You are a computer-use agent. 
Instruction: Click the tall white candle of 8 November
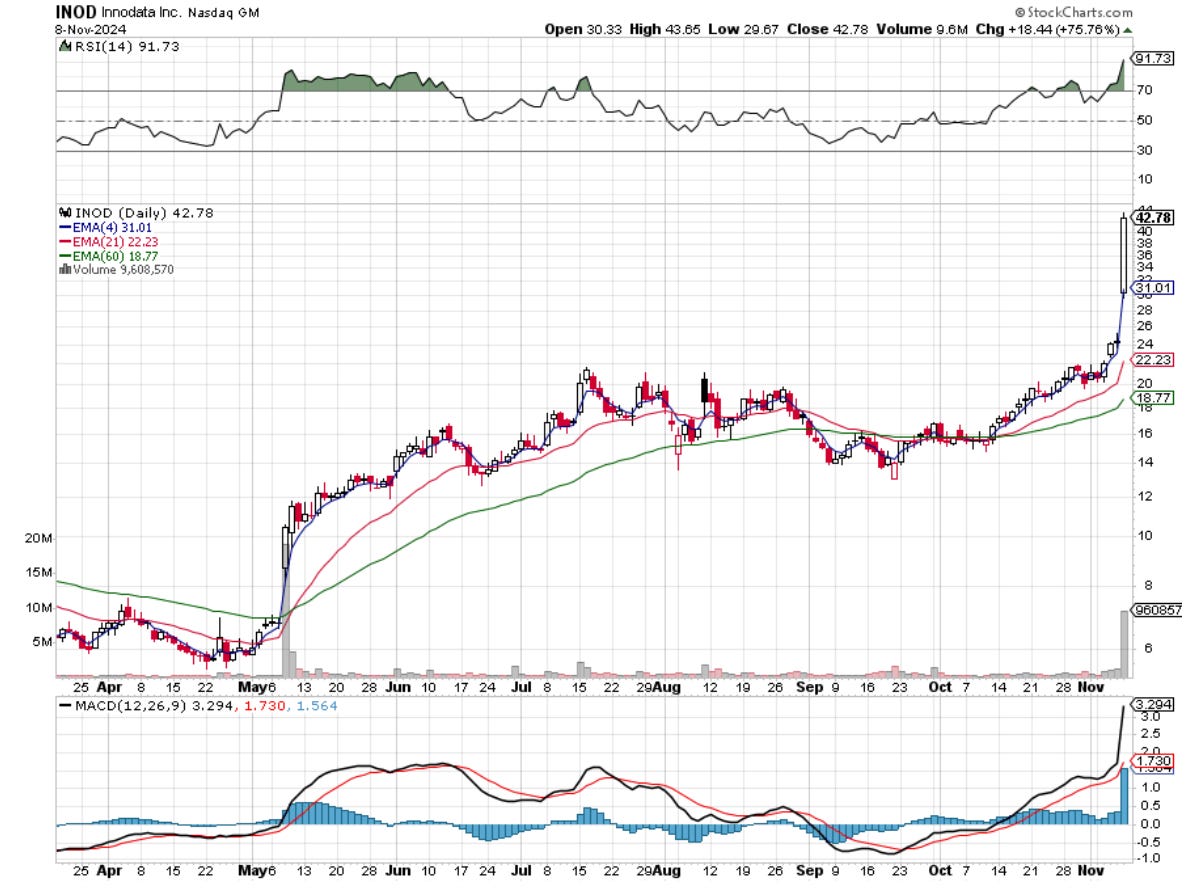[1123, 254]
